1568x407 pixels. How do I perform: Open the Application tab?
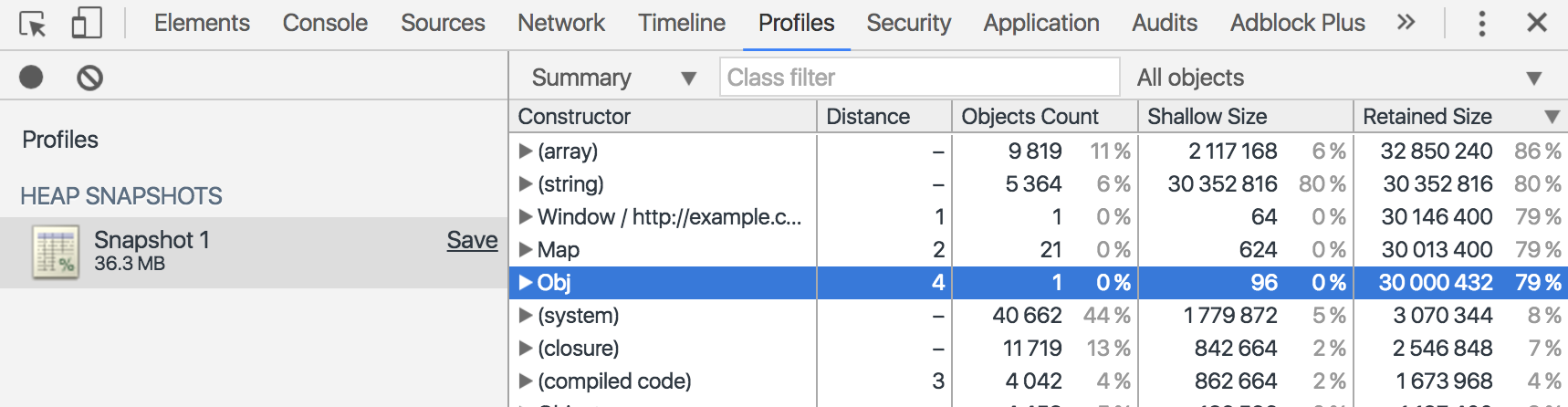click(1041, 23)
